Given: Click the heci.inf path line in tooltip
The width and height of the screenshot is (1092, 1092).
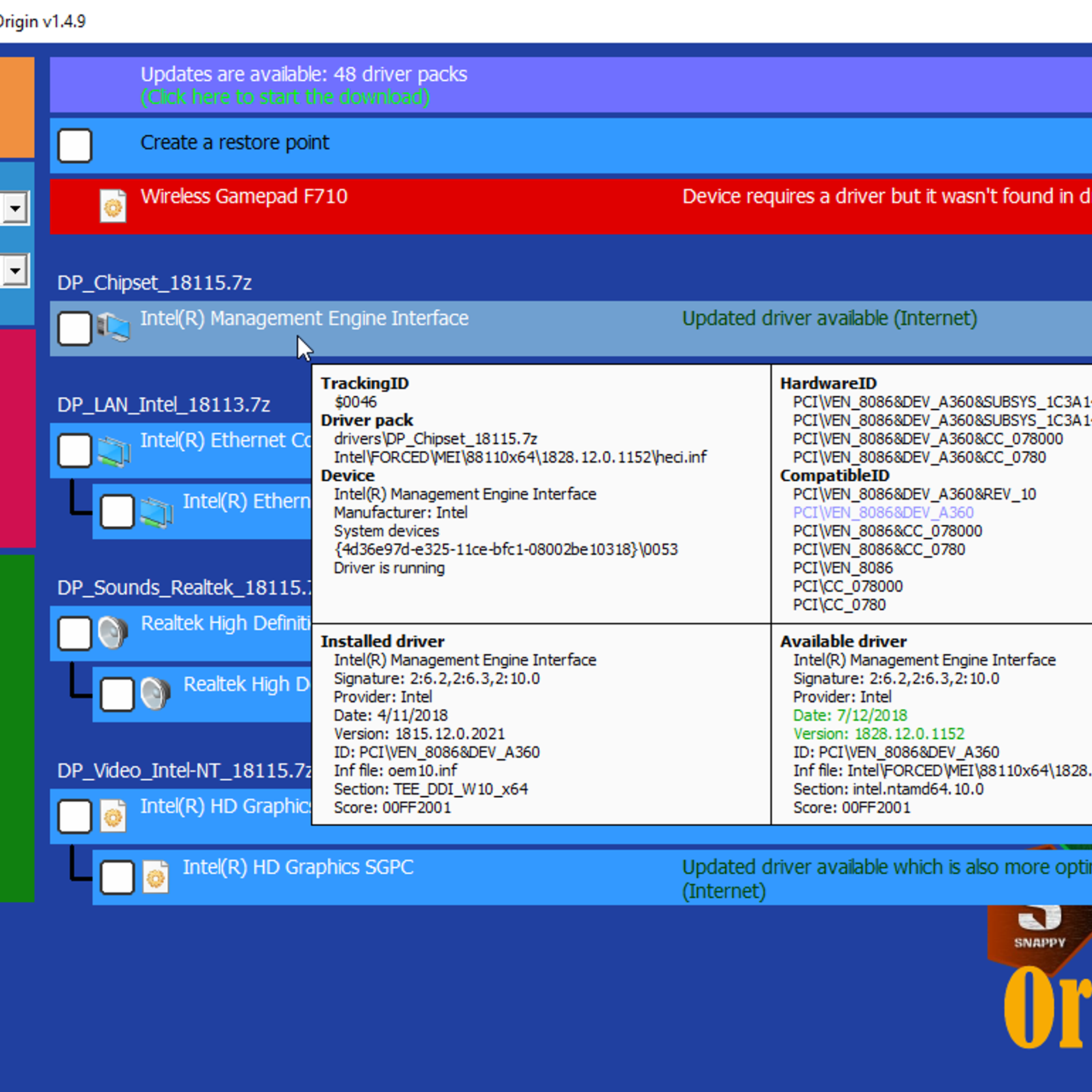Looking at the screenshot, I should [520, 457].
